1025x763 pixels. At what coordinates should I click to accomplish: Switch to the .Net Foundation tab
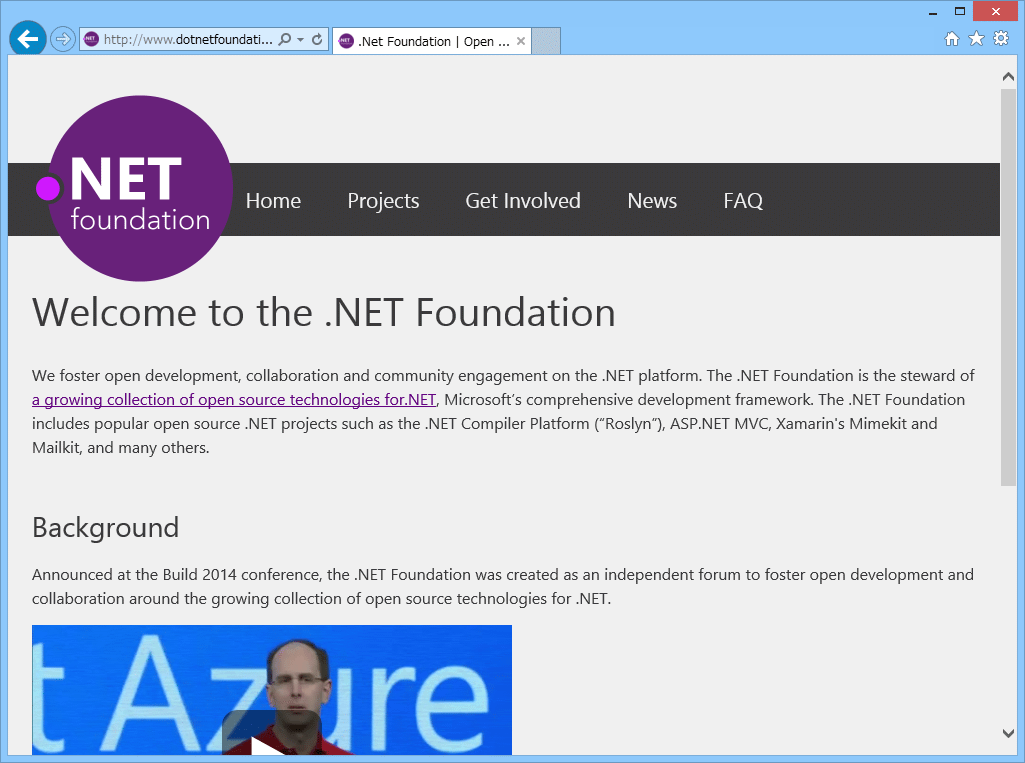pos(430,41)
